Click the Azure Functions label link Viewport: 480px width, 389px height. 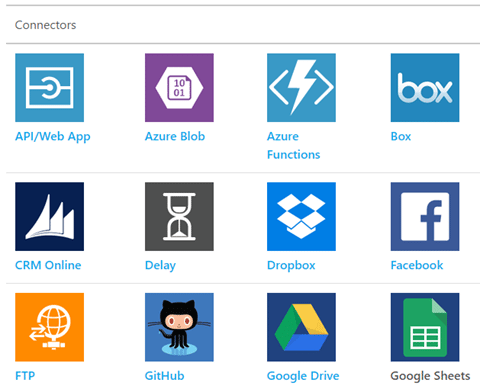tap(293, 145)
